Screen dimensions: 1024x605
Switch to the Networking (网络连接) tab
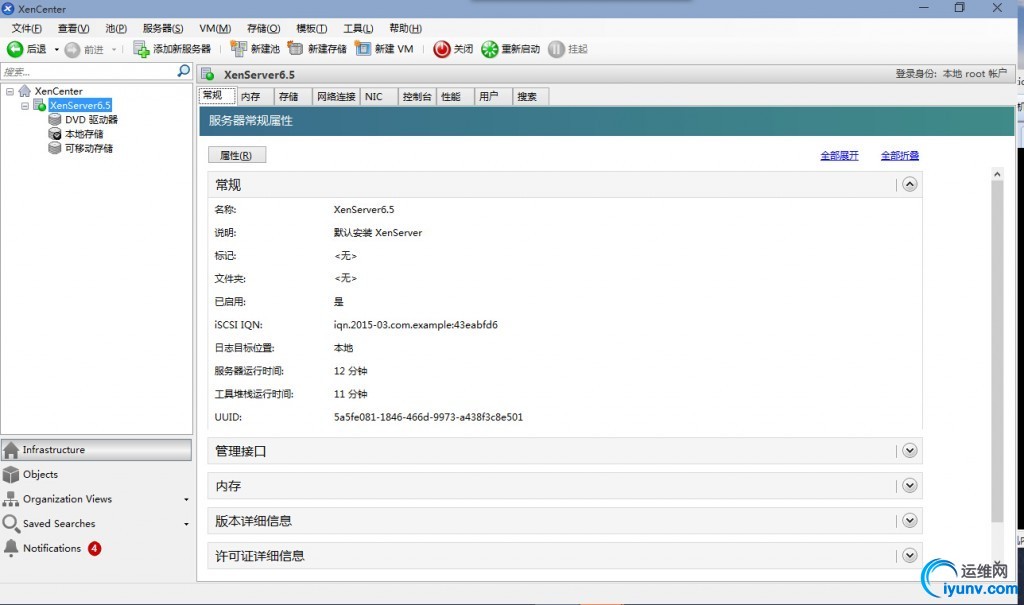(336, 97)
